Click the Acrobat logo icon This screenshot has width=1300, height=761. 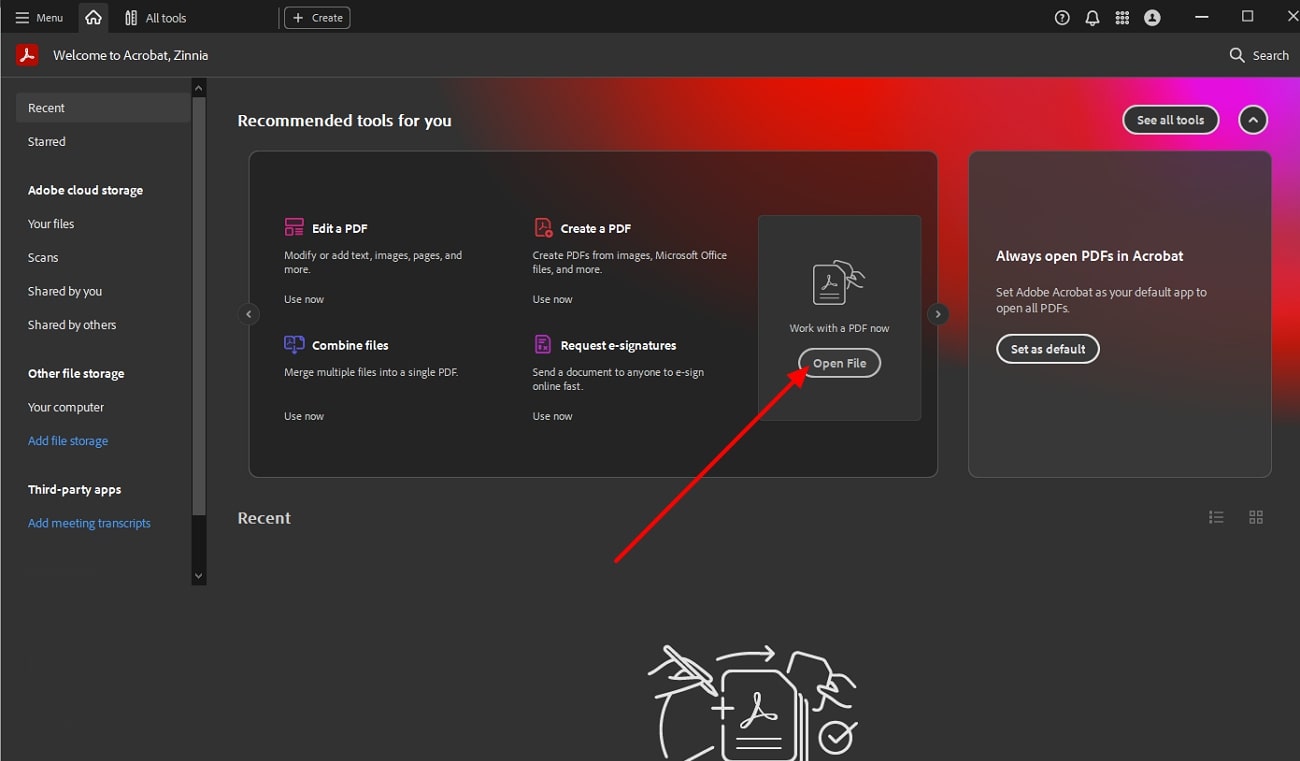click(27, 55)
